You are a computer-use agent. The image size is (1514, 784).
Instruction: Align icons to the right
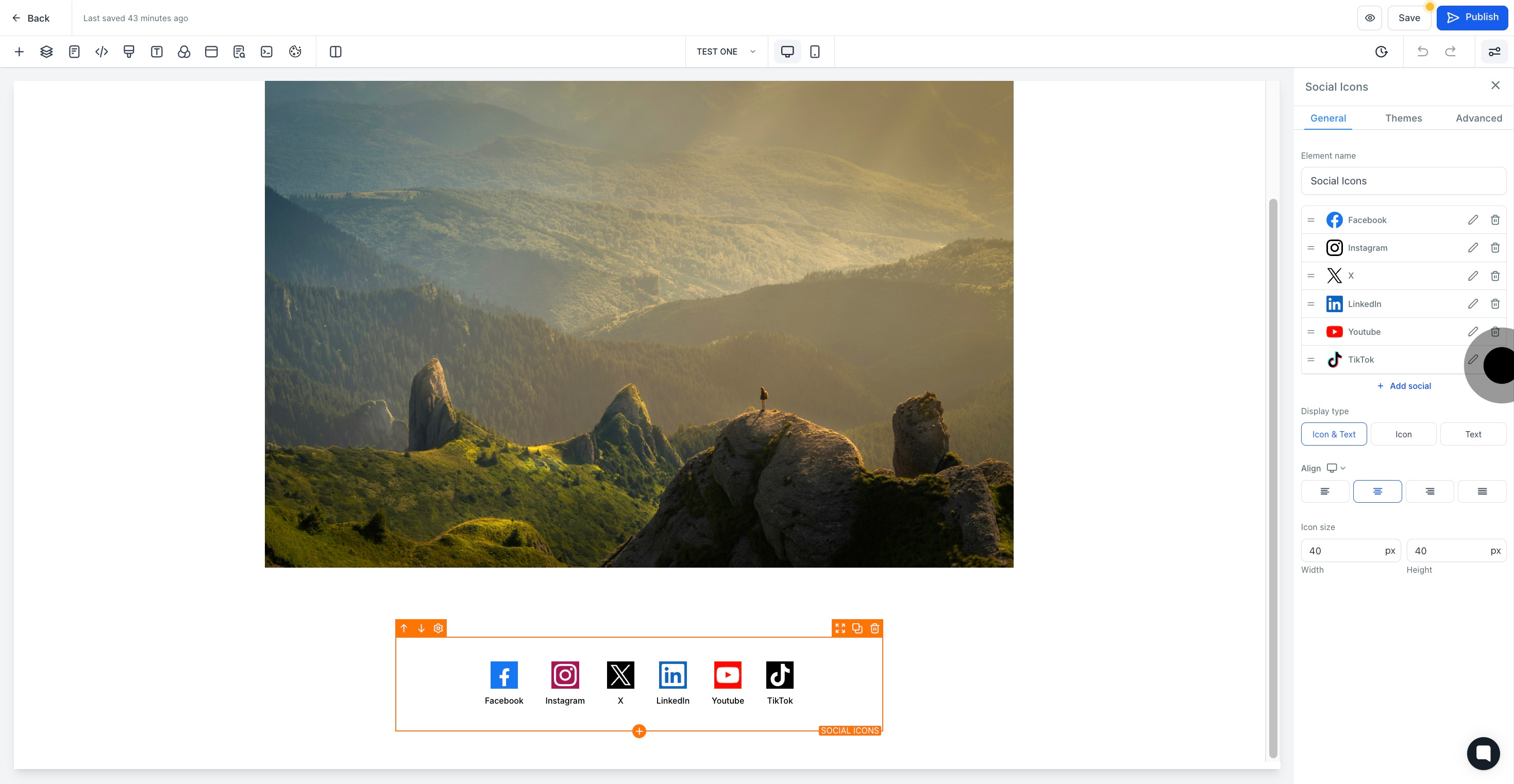(x=1429, y=491)
